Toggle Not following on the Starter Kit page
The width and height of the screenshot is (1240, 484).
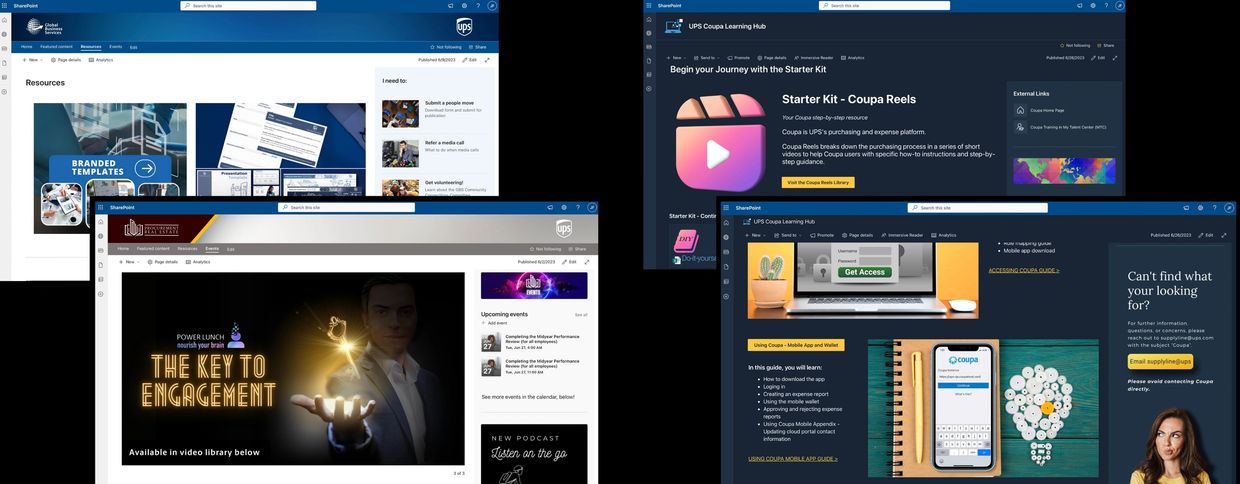[x=1075, y=45]
